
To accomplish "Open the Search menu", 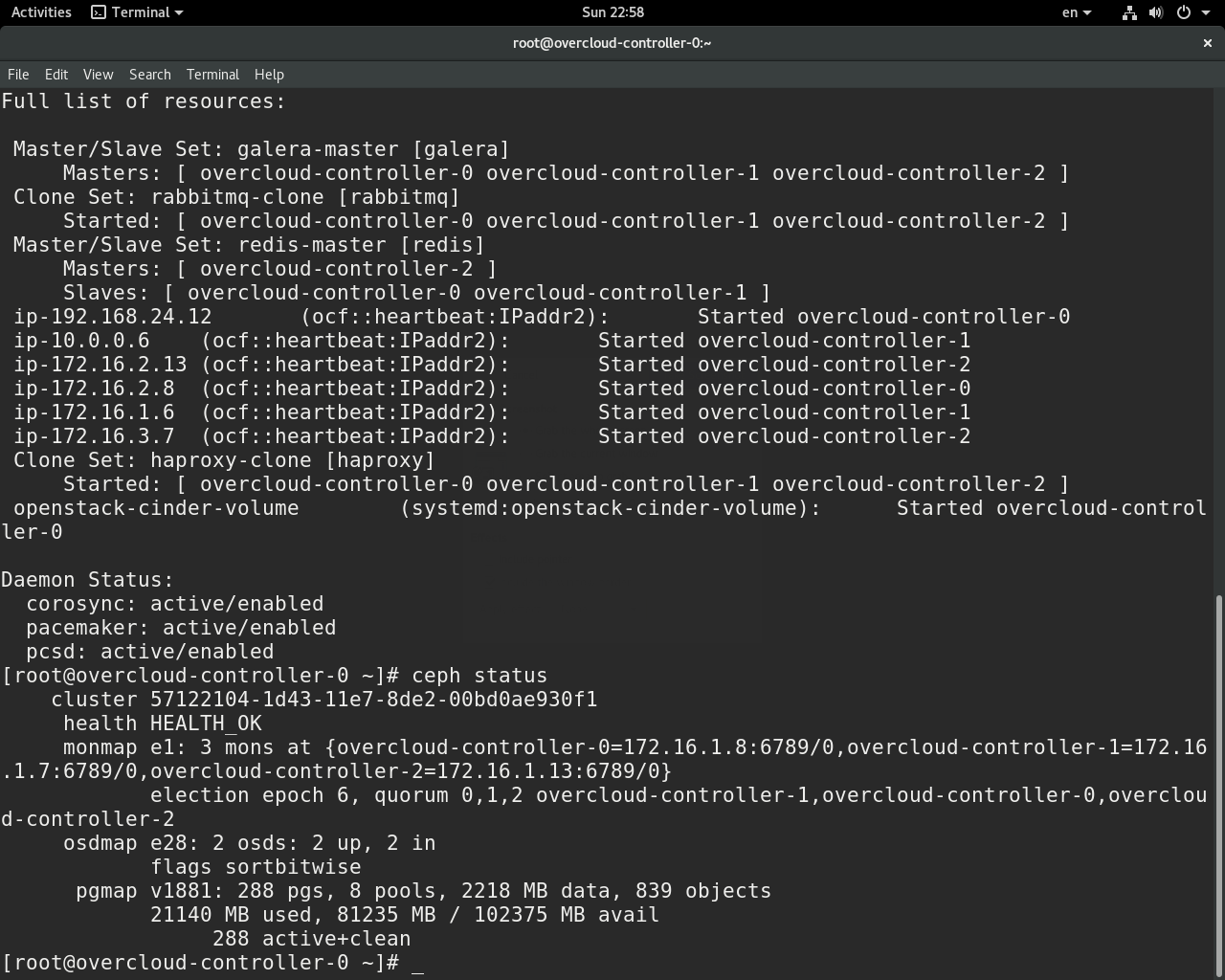I will pyautogui.click(x=150, y=75).
